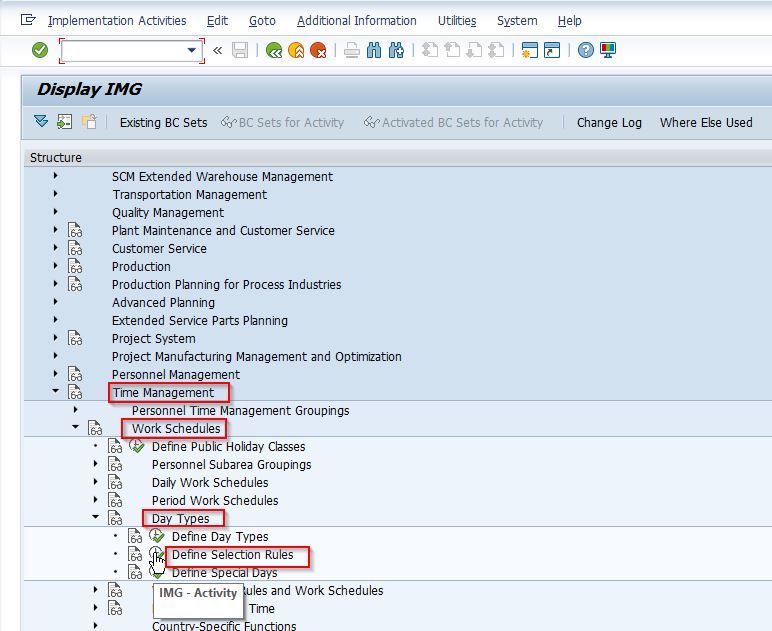Open the Help menu
The image size is (772, 631).
tap(570, 21)
